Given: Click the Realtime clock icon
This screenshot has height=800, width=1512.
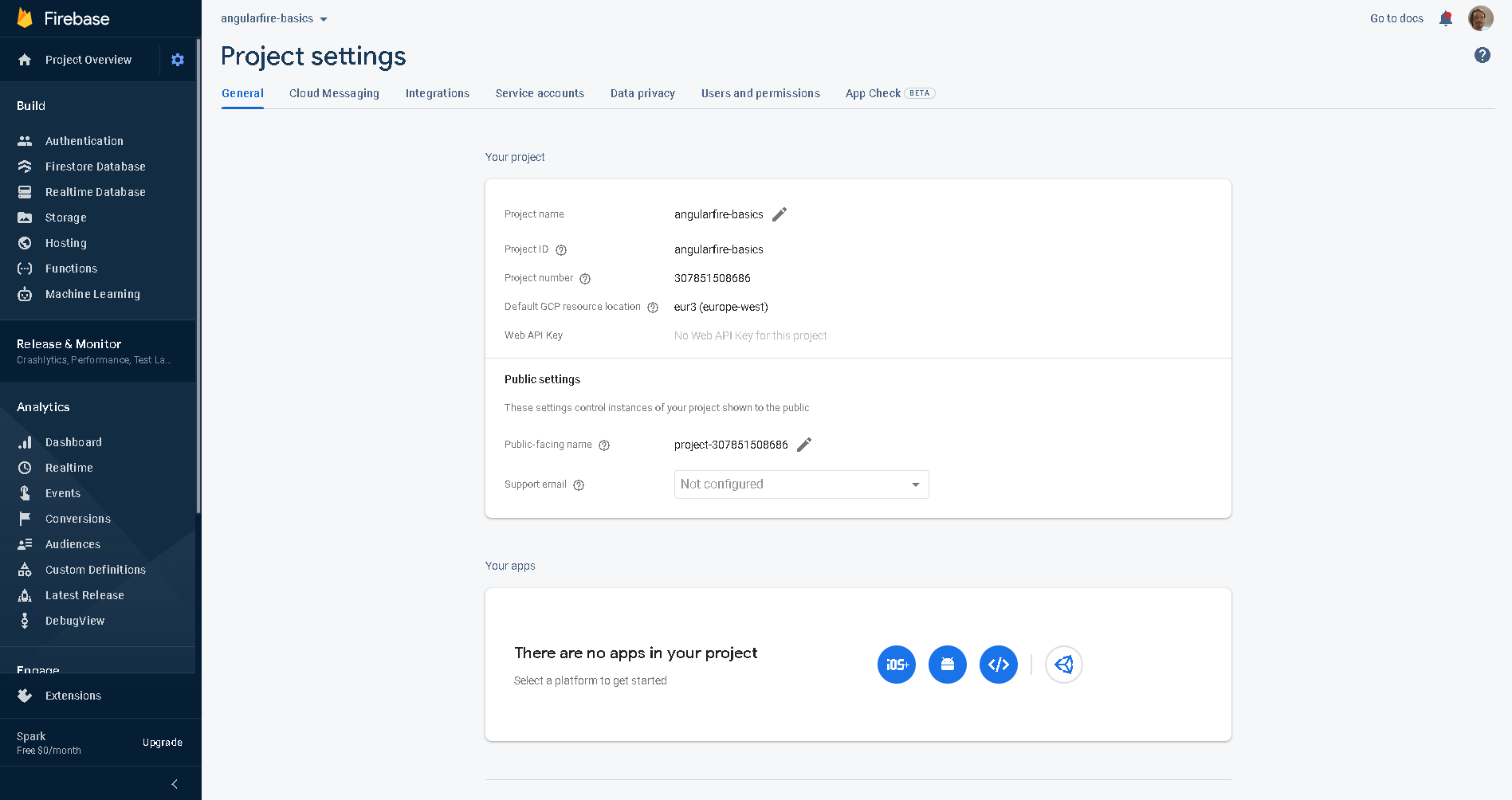Looking at the screenshot, I should pyautogui.click(x=25, y=468).
